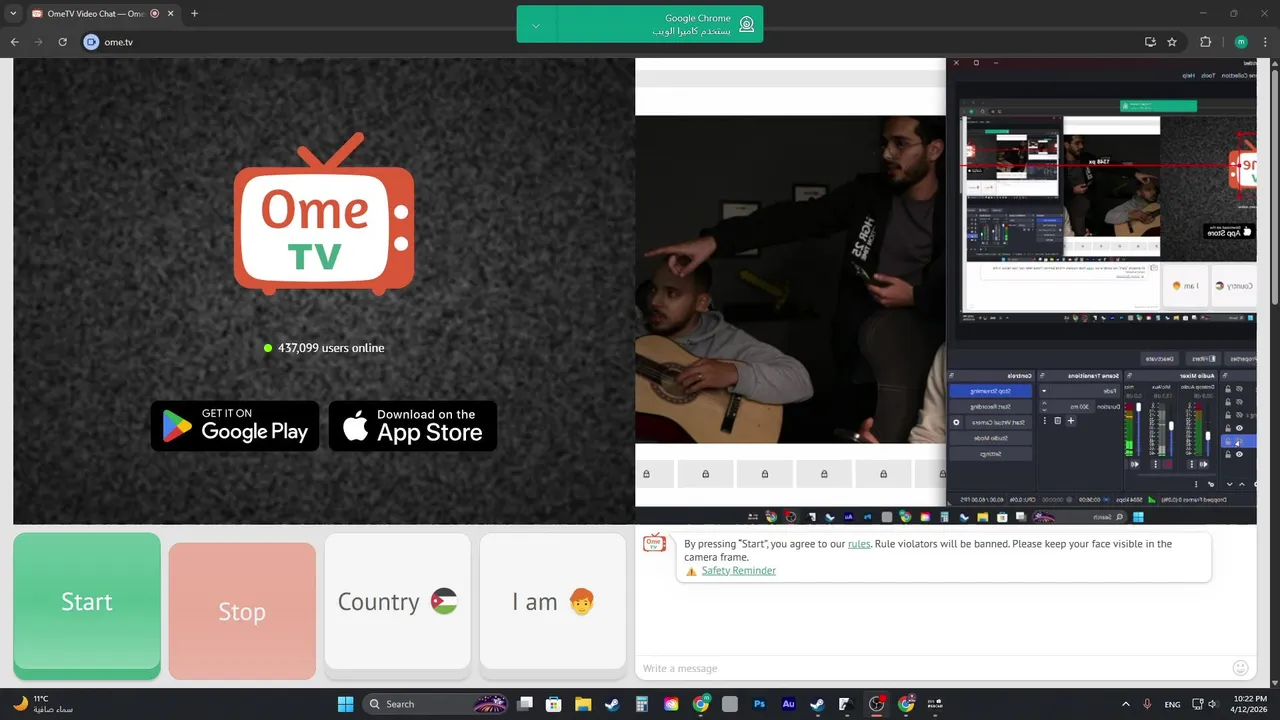The height and width of the screenshot is (720, 1280).
Task: Click the webcam icon in Google Chrome notification
Action: point(746,24)
